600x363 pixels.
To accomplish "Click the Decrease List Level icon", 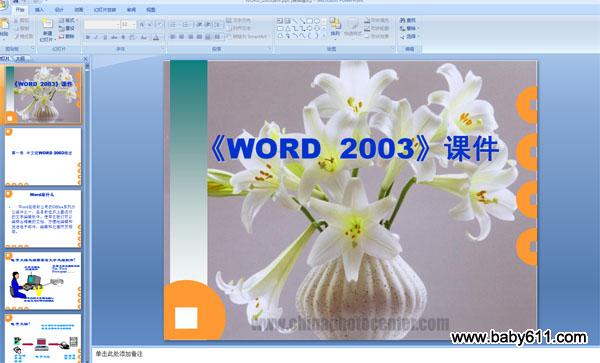I will pyautogui.click(x=199, y=25).
